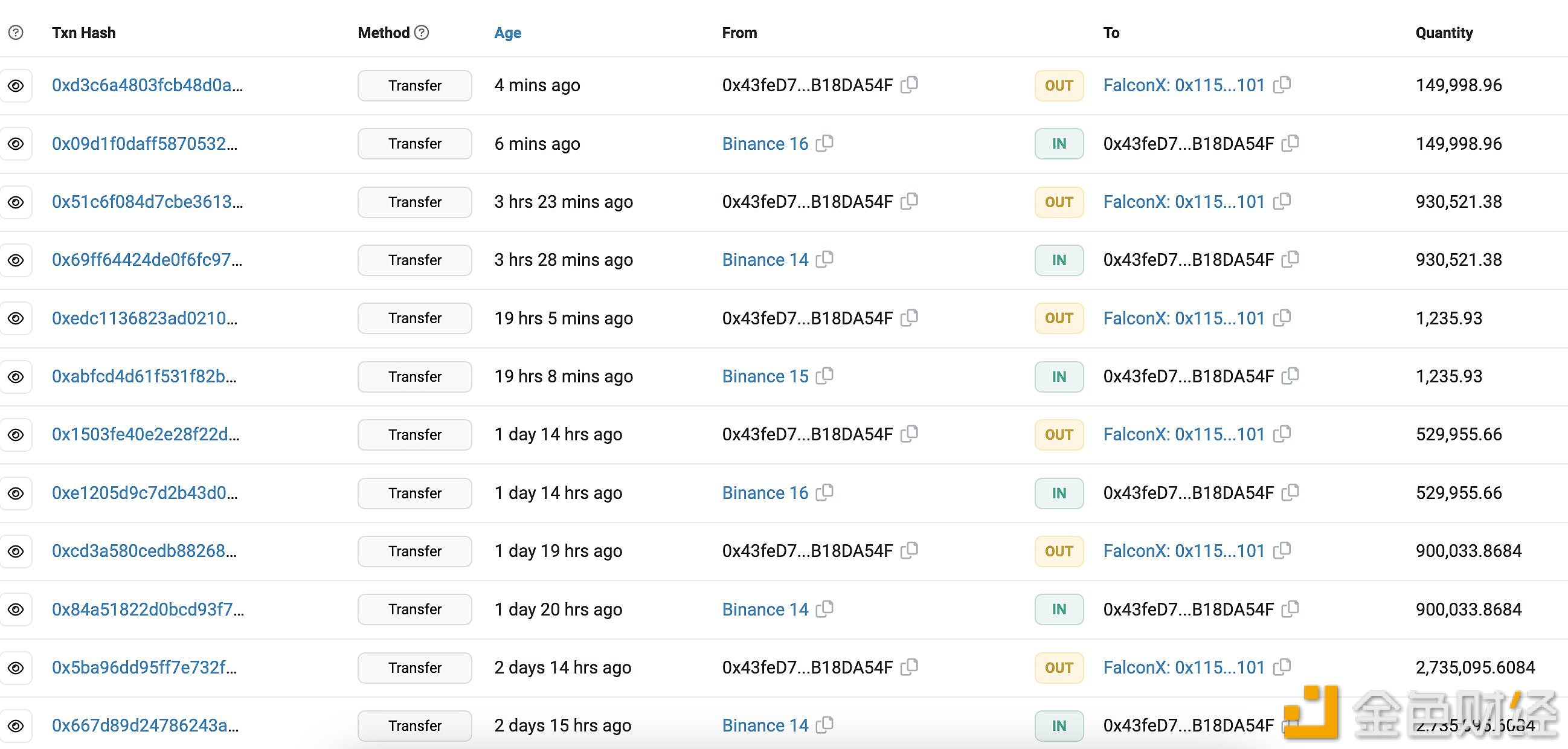
Task: Preview transaction 0xd3c6a4803fcb48d0a with eye icon
Action: [16, 85]
